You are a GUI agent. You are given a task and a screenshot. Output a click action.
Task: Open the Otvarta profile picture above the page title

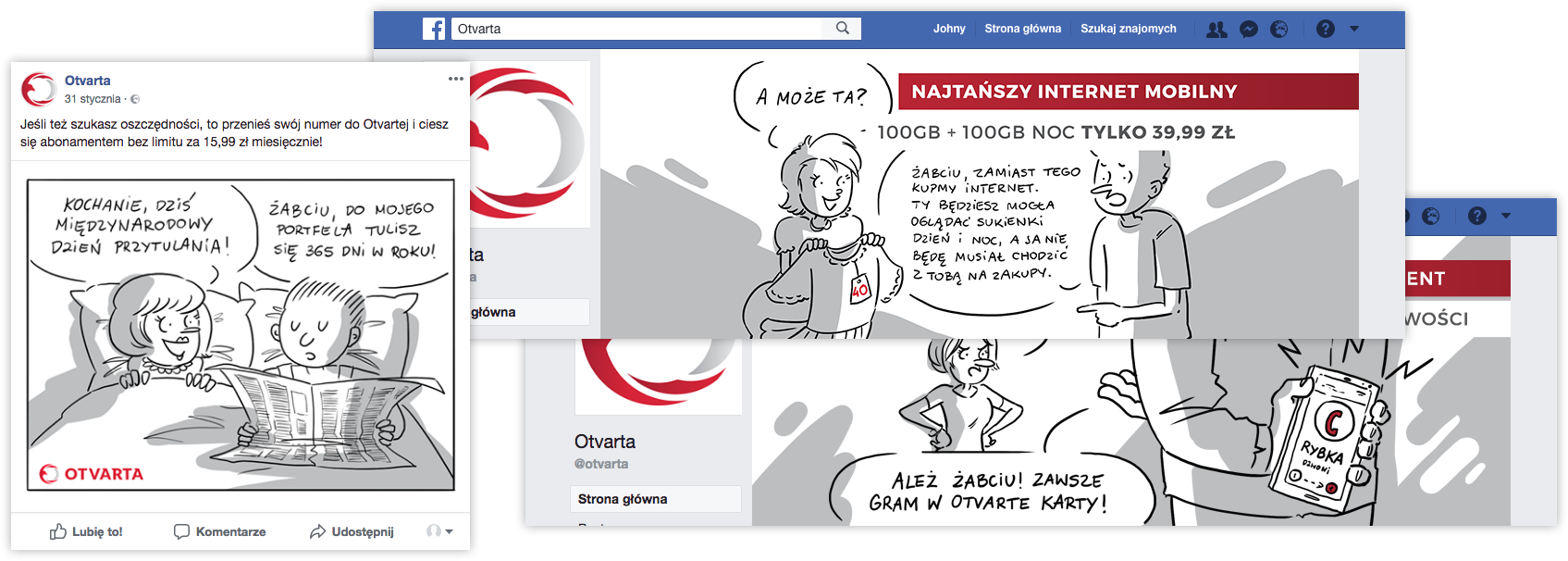coord(659,376)
